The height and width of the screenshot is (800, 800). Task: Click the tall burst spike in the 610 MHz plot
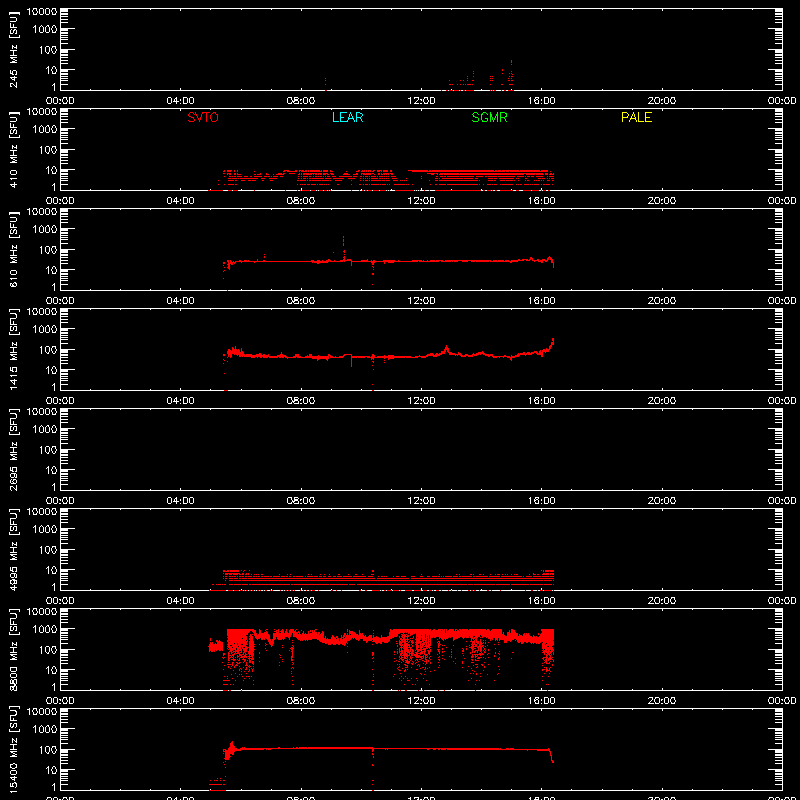343,248
